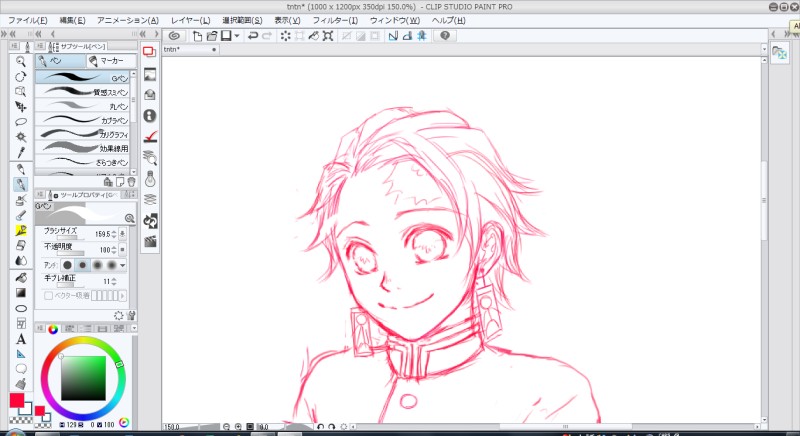Undo the last stroke
800x436 pixels.
253,36
